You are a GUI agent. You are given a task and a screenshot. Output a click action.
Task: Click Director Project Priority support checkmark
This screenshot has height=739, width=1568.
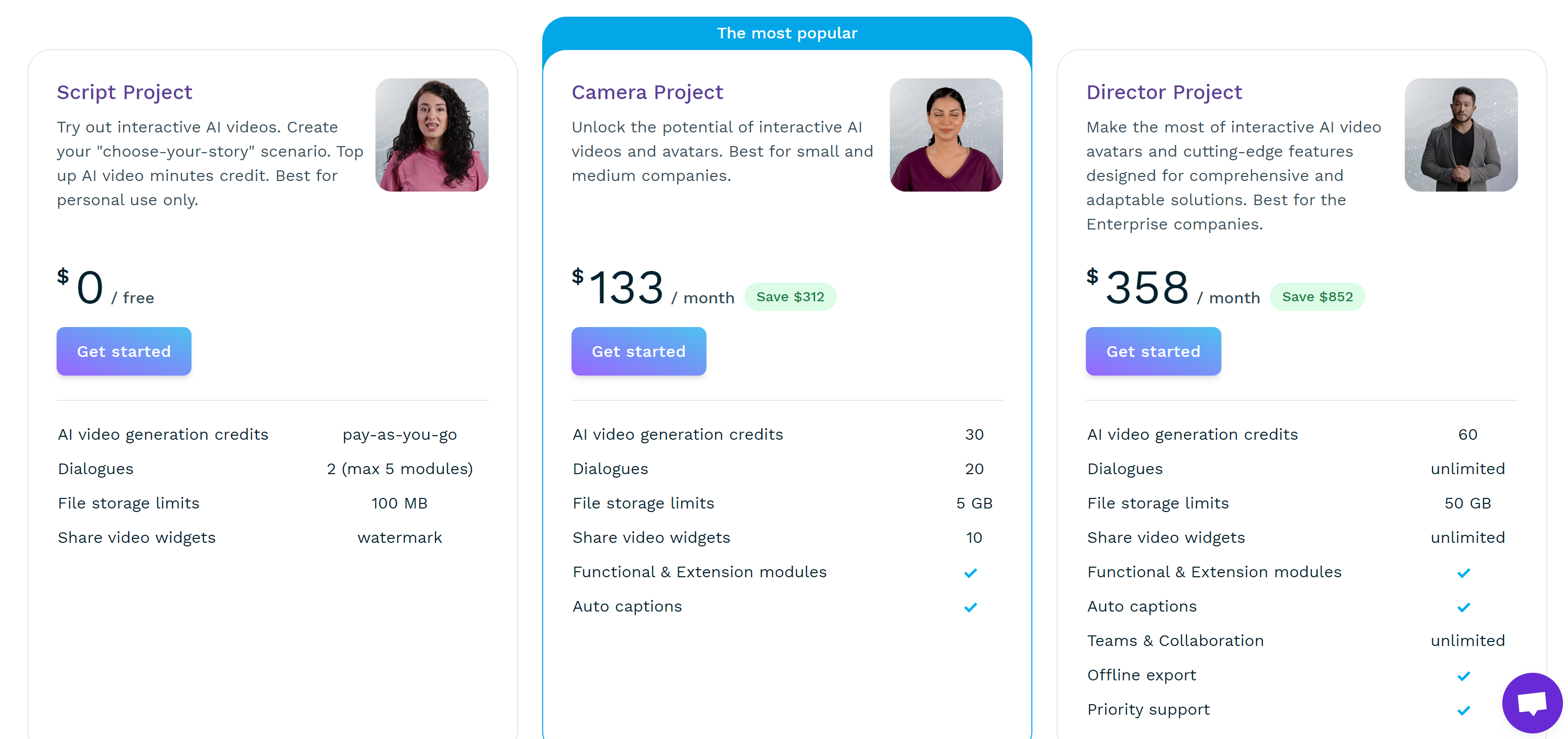coord(1463,710)
